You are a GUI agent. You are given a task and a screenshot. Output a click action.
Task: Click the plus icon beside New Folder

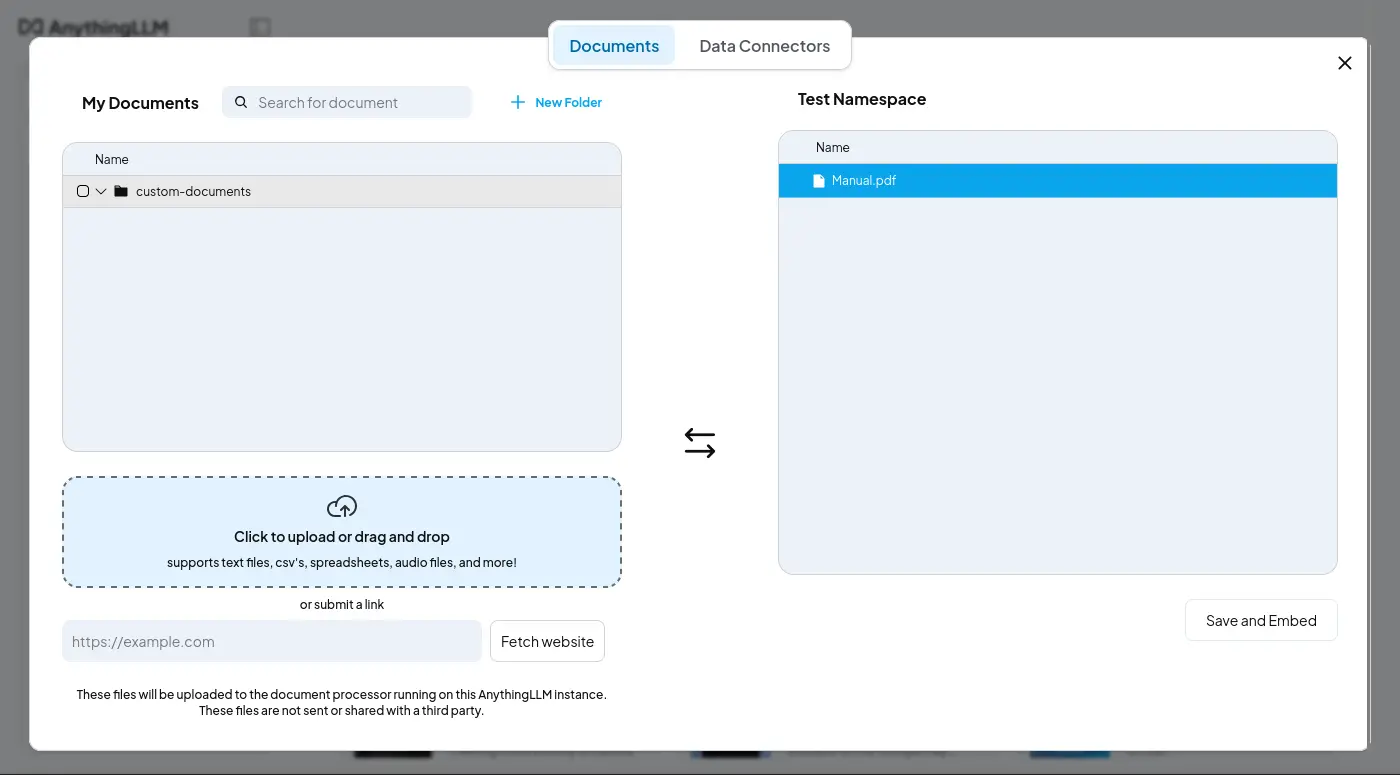pyautogui.click(x=518, y=102)
